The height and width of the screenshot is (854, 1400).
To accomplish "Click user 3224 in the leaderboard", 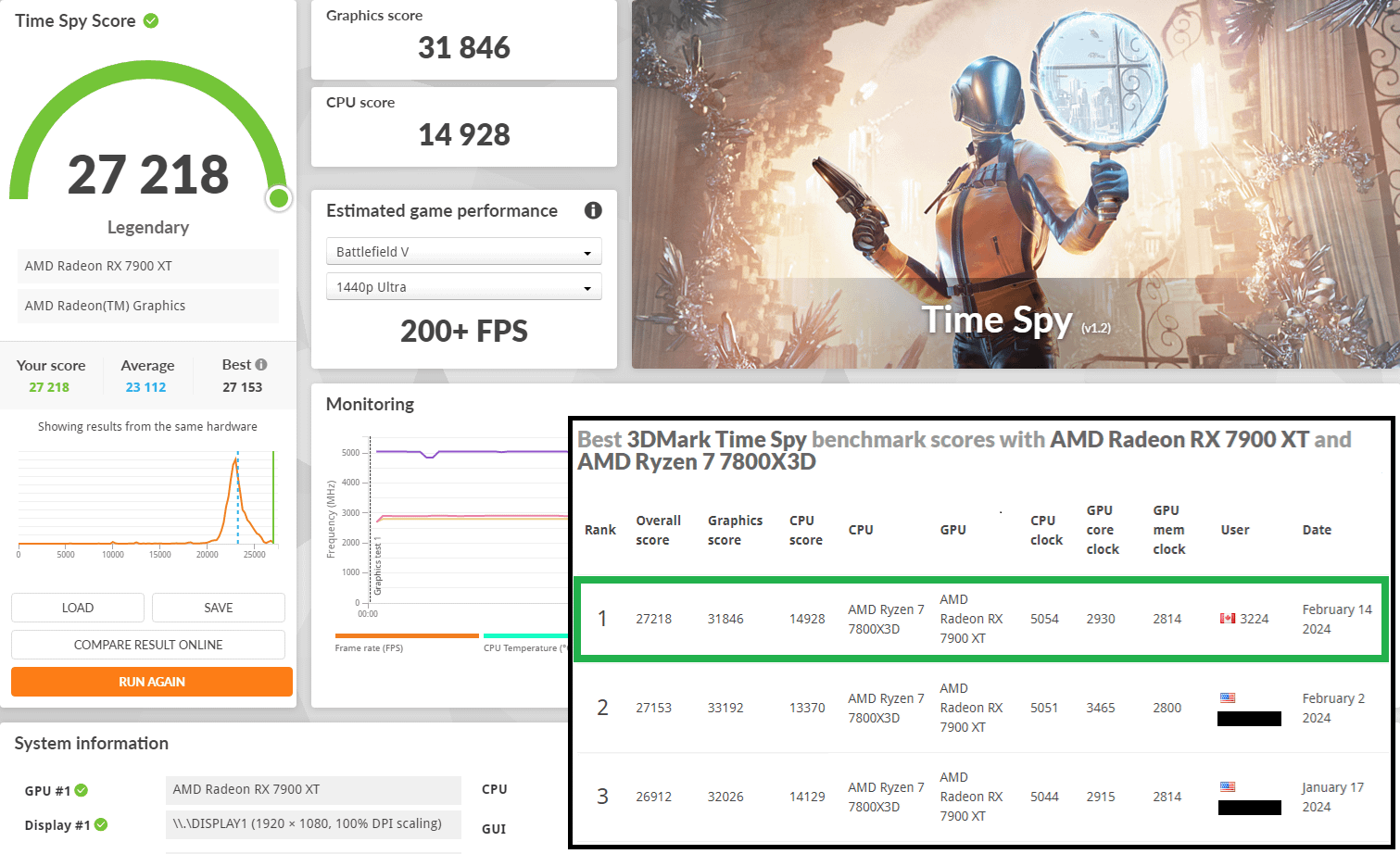I will pos(1255,619).
